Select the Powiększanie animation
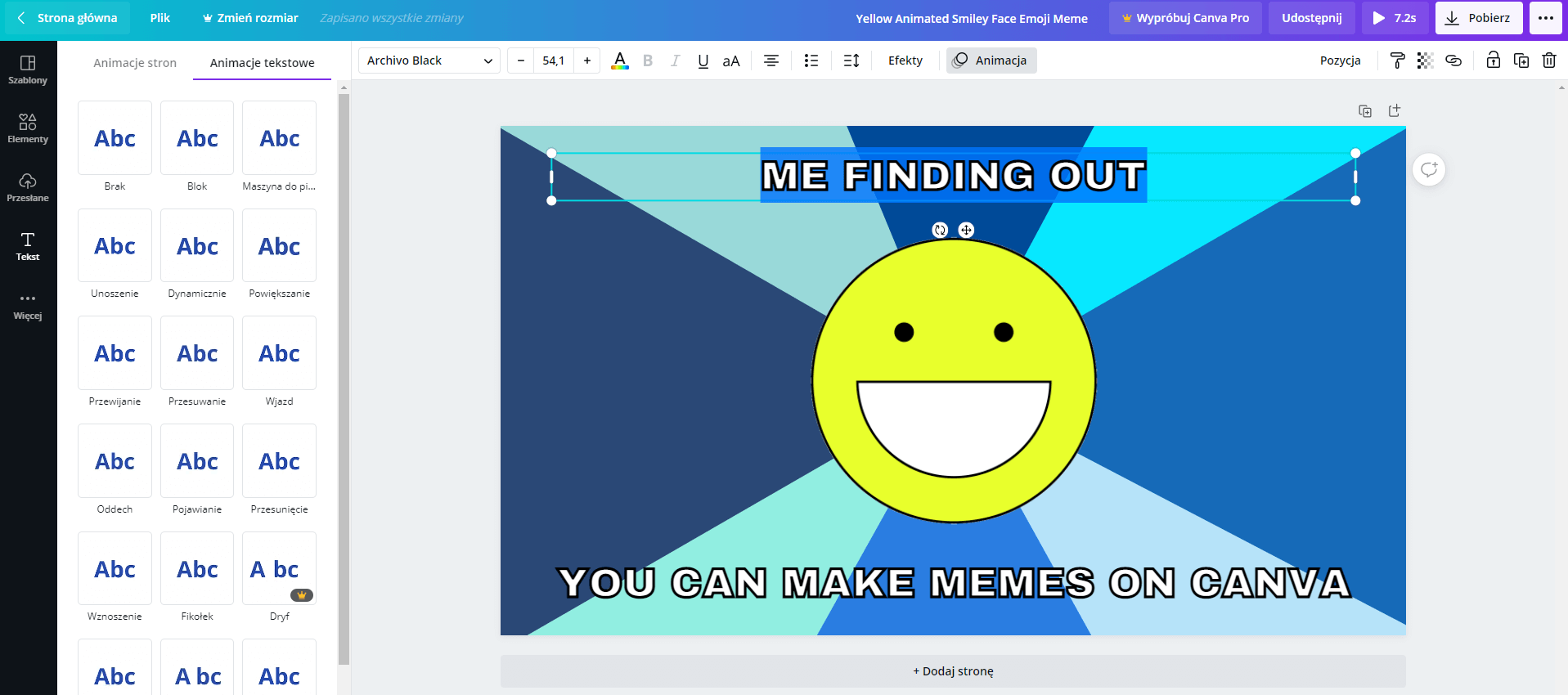The image size is (1568, 695). coord(280,245)
